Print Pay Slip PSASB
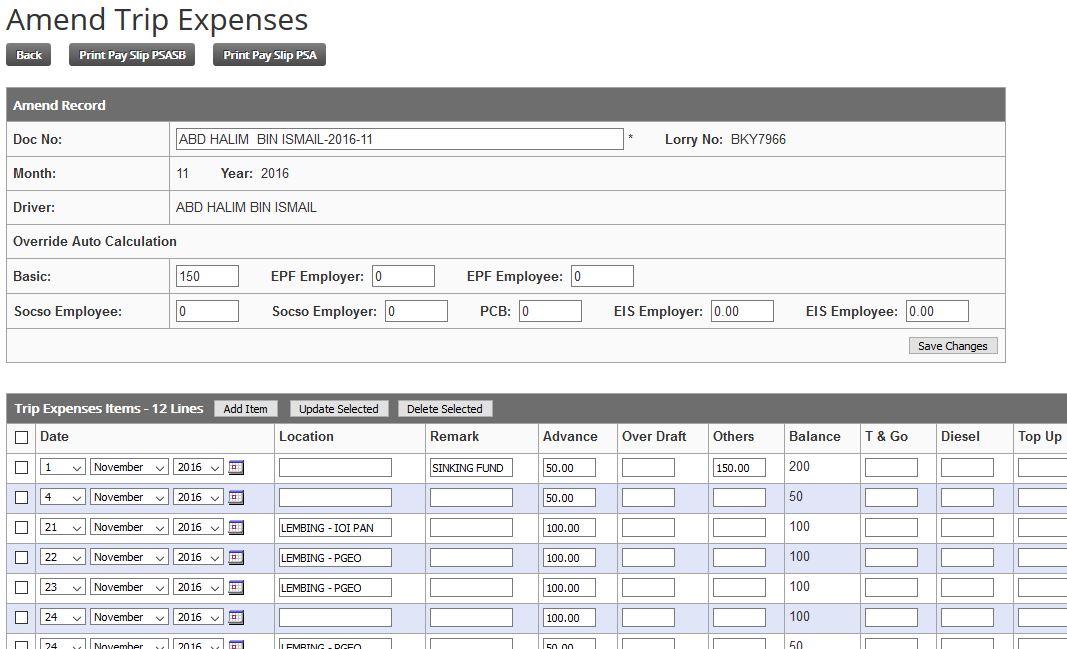Viewport: 1067px width, 649px height. pyautogui.click(x=132, y=55)
